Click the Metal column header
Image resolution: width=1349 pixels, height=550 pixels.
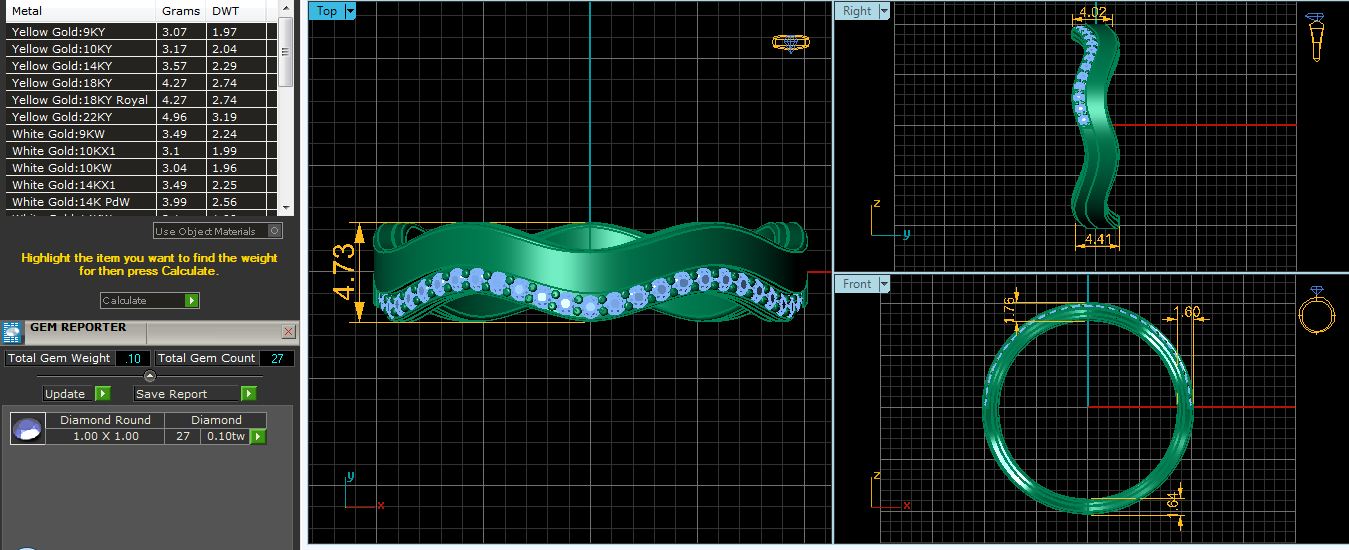(80, 11)
